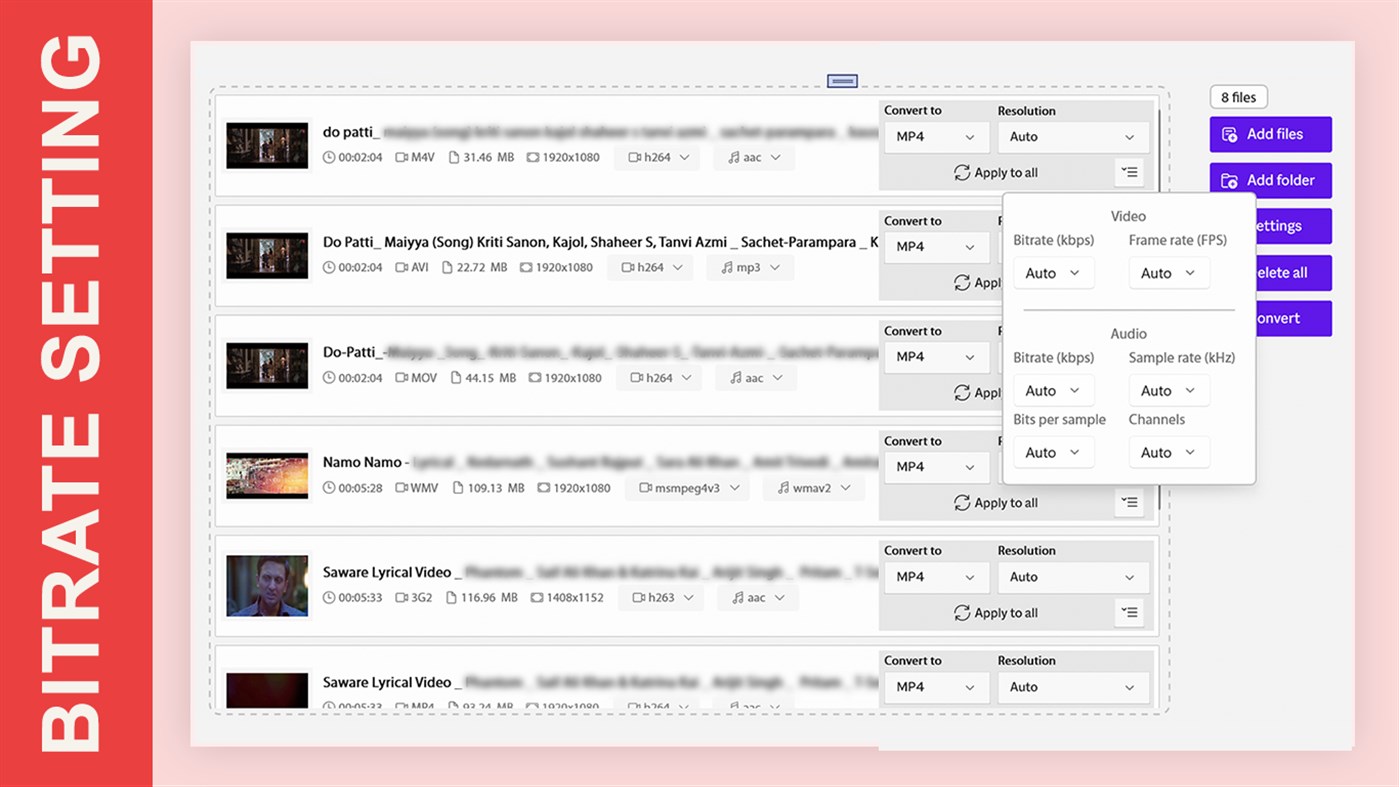Open Channels dropdown in popup
This screenshot has width=1399, height=787.
(x=1169, y=453)
